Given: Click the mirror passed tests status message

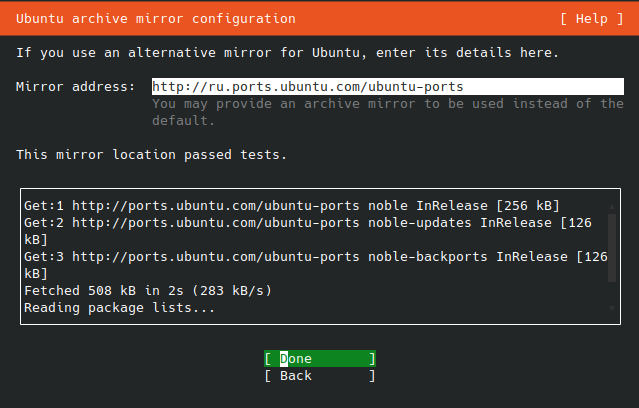Looking at the screenshot, I should tap(152, 155).
